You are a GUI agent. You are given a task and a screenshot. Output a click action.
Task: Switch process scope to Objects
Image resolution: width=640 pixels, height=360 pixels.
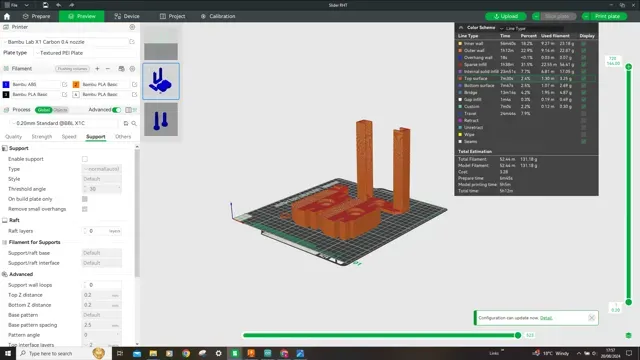pos(60,110)
